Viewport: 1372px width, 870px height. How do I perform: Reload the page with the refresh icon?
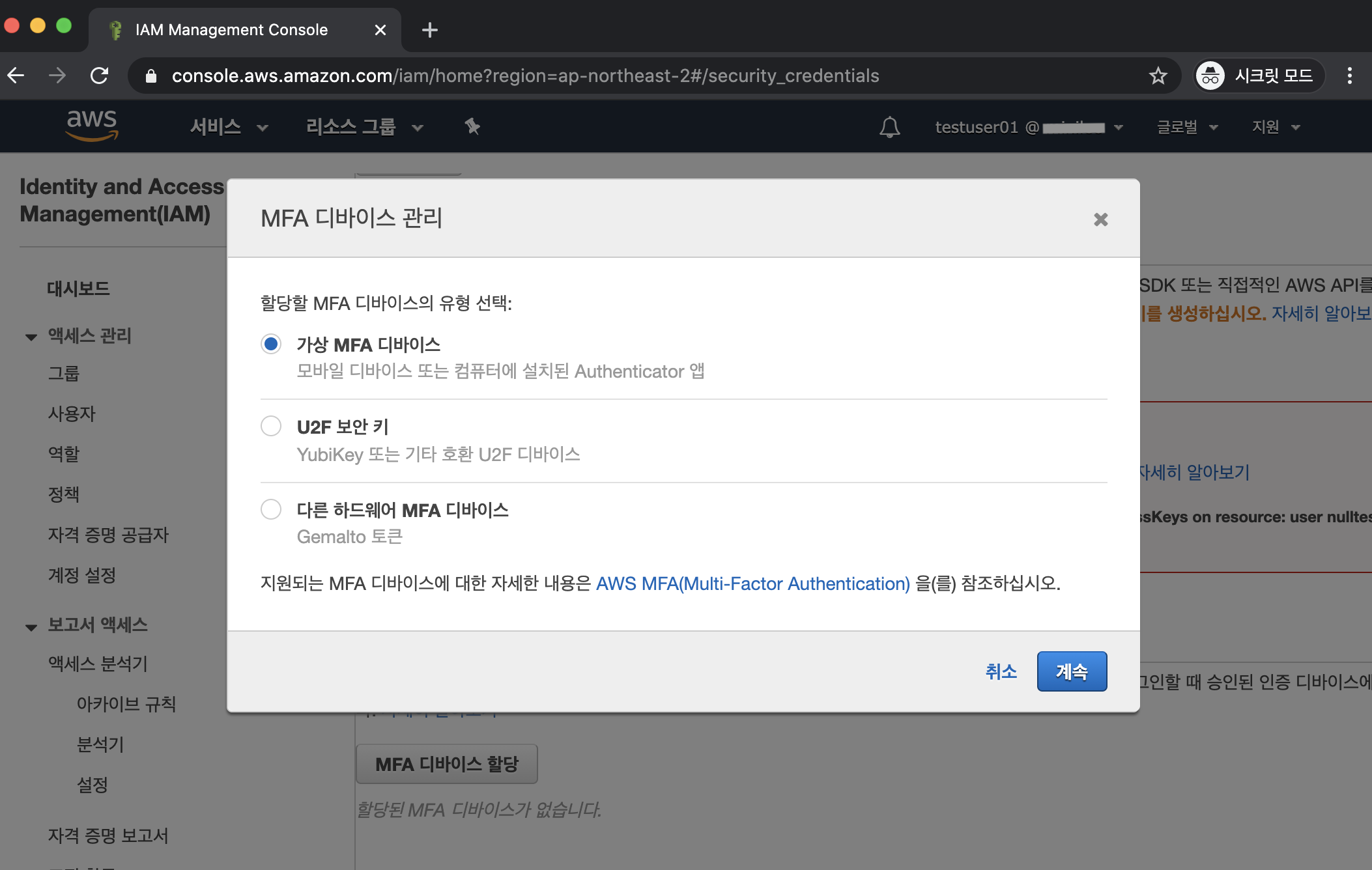(x=100, y=76)
